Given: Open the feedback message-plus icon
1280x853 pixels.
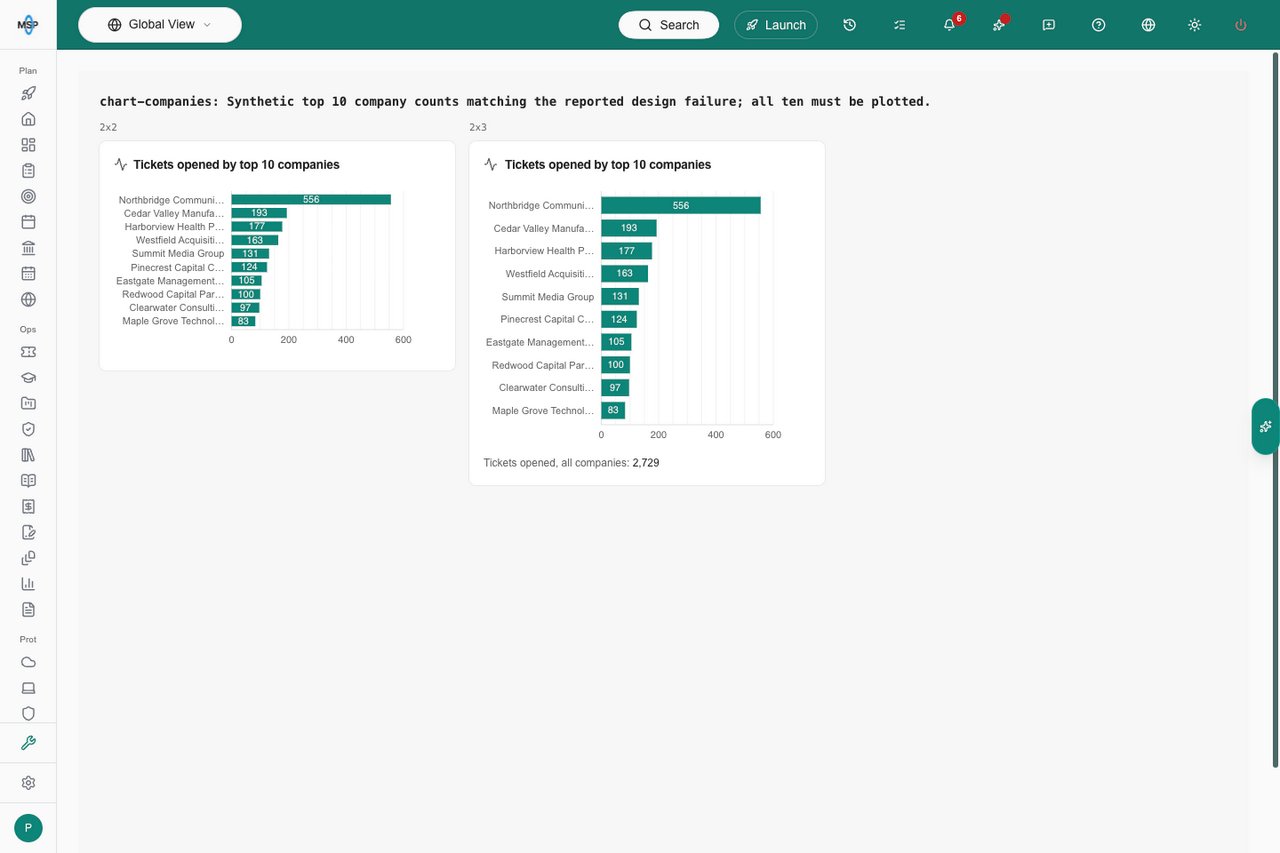Looking at the screenshot, I should tap(1049, 25).
